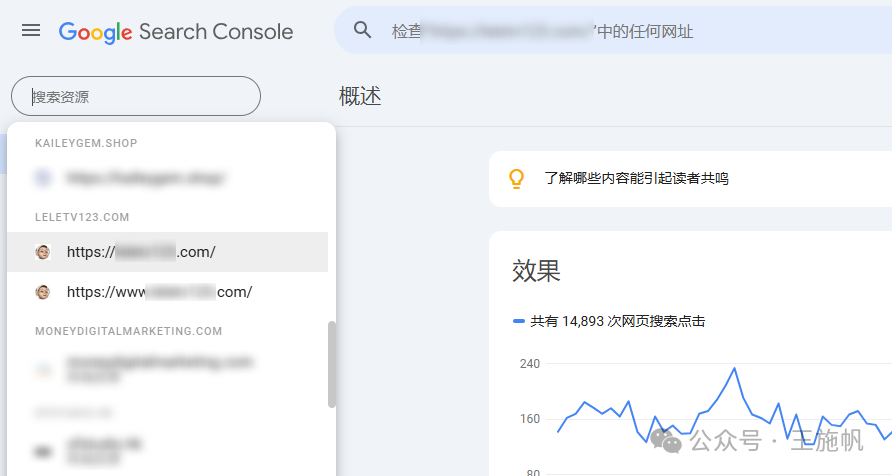Click the 效果 card title
This screenshot has height=476, width=892.
(x=536, y=271)
